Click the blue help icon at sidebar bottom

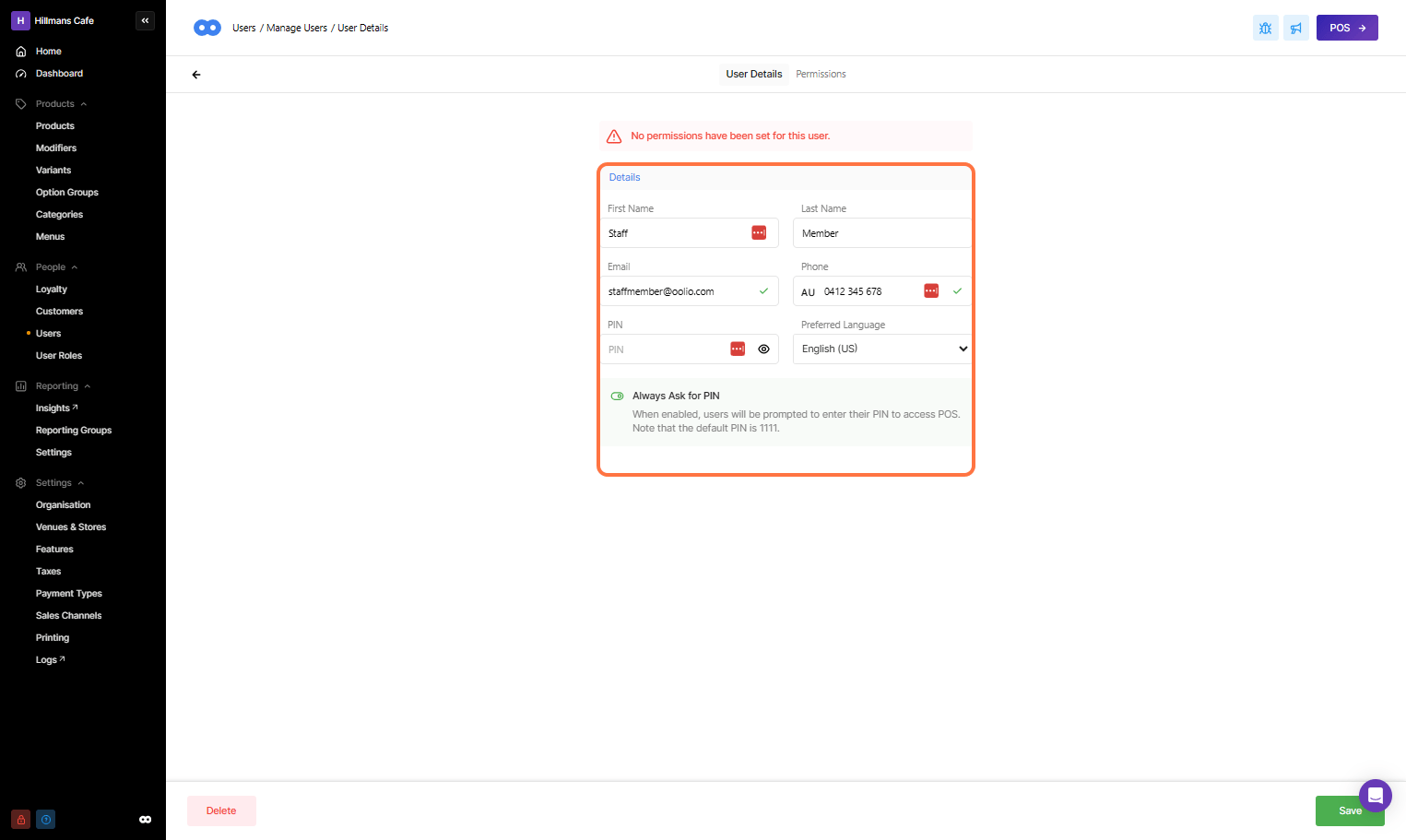click(x=46, y=819)
